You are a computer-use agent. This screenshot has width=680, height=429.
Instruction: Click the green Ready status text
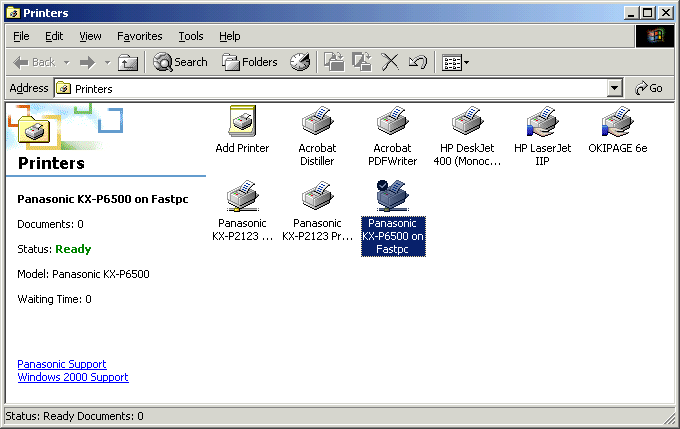(x=73, y=249)
